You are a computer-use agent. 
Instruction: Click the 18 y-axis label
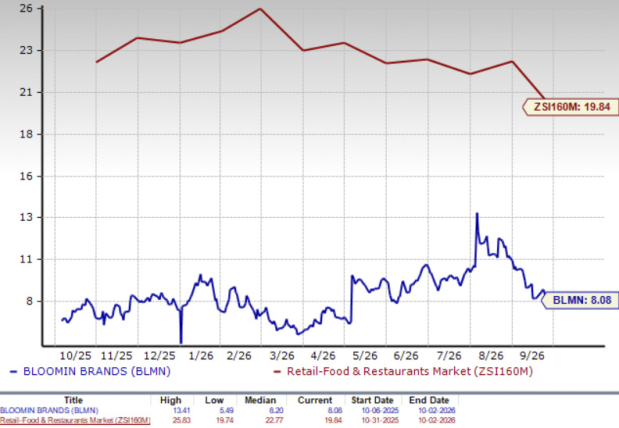[26, 134]
